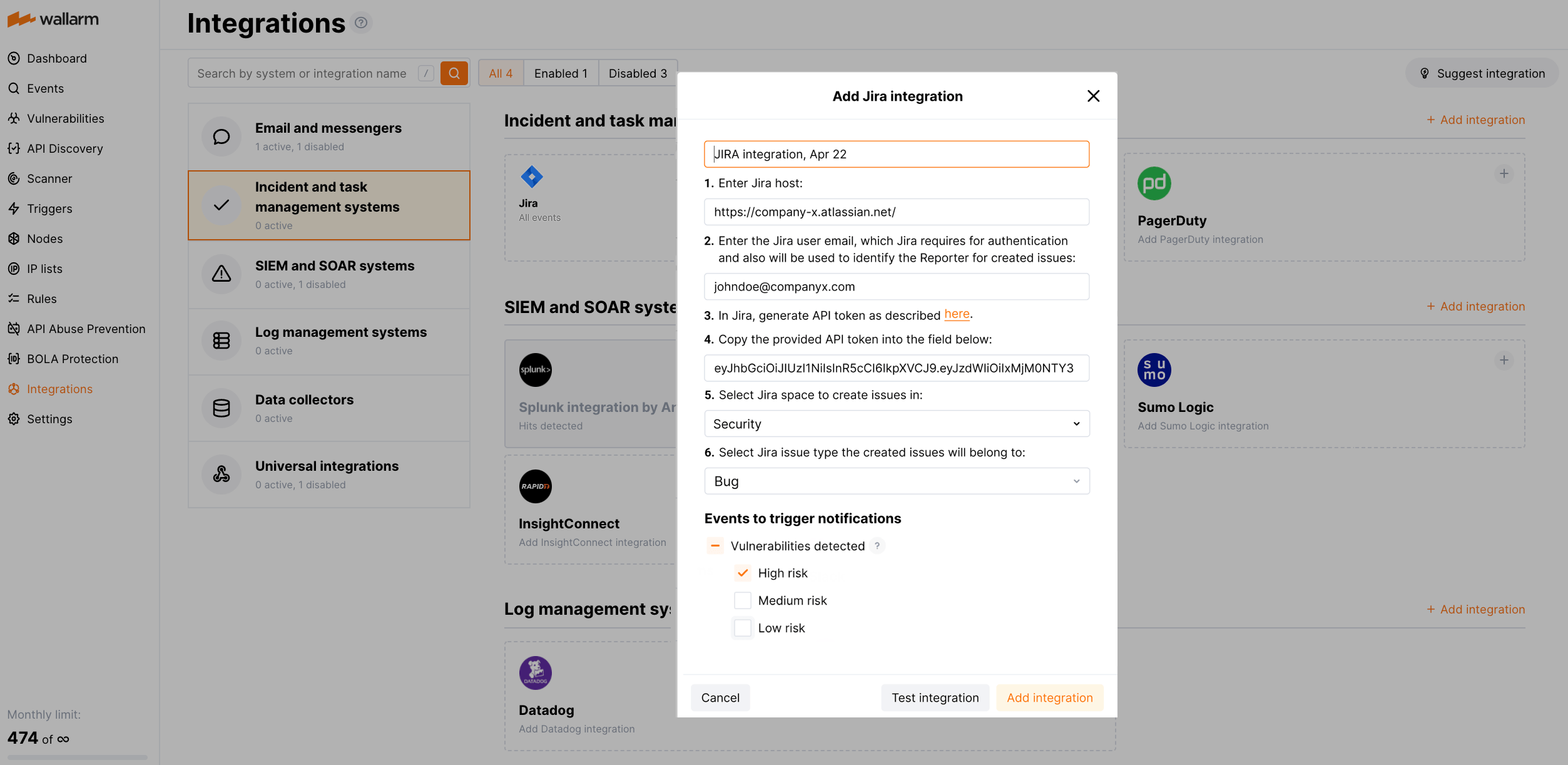
Task: Click the plus icon on PagerDuty card
Action: click(x=1504, y=173)
